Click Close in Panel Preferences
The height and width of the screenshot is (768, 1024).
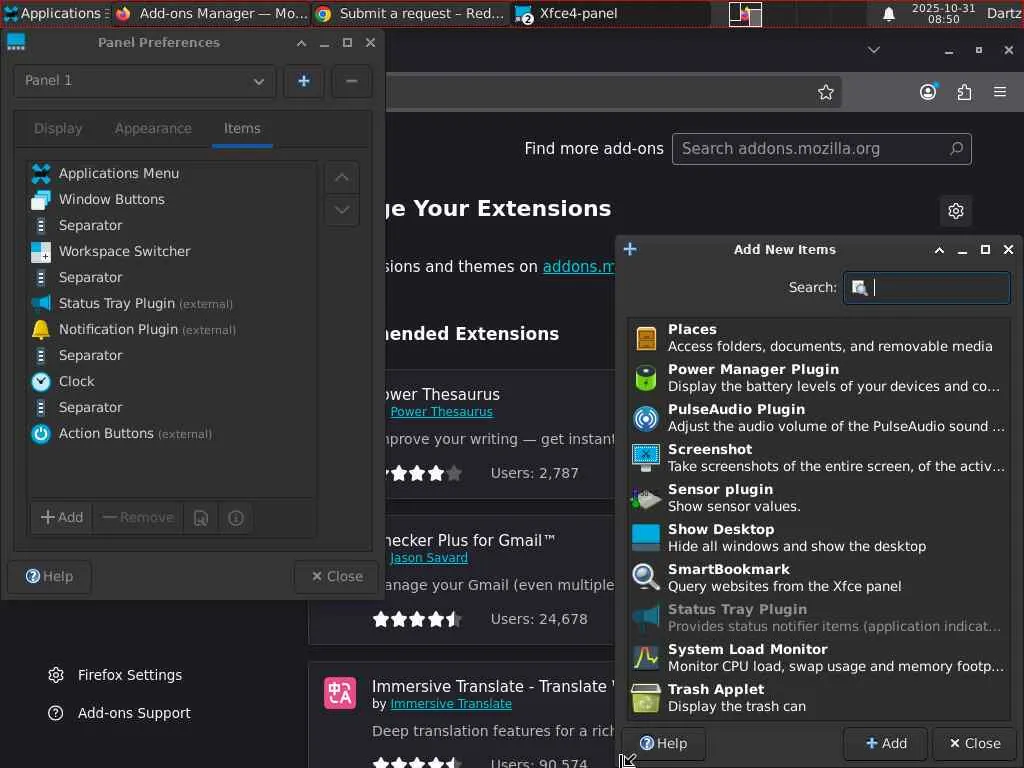pos(336,577)
